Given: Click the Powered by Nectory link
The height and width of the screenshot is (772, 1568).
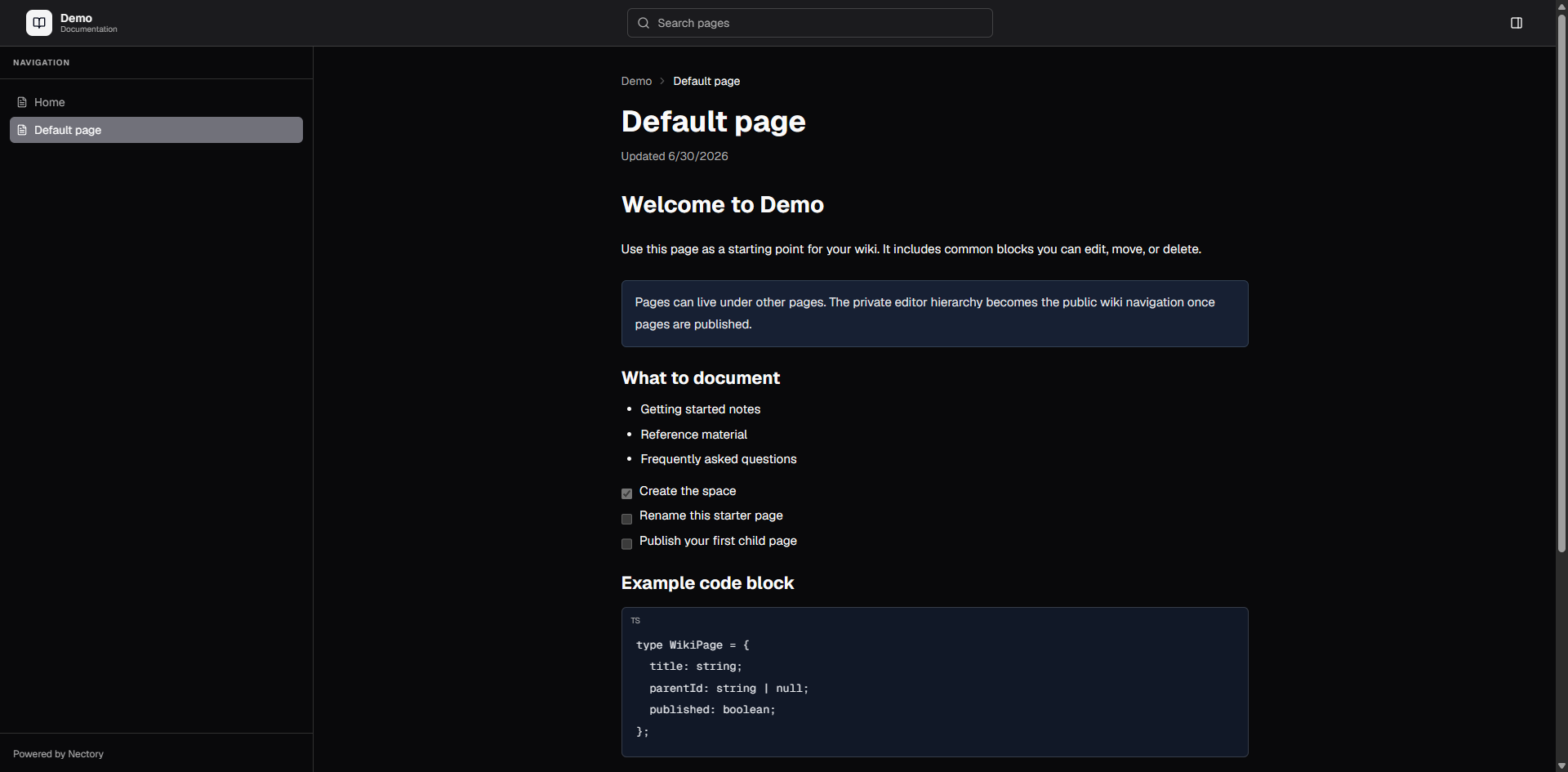Looking at the screenshot, I should pyautogui.click(x=58, y=754).
